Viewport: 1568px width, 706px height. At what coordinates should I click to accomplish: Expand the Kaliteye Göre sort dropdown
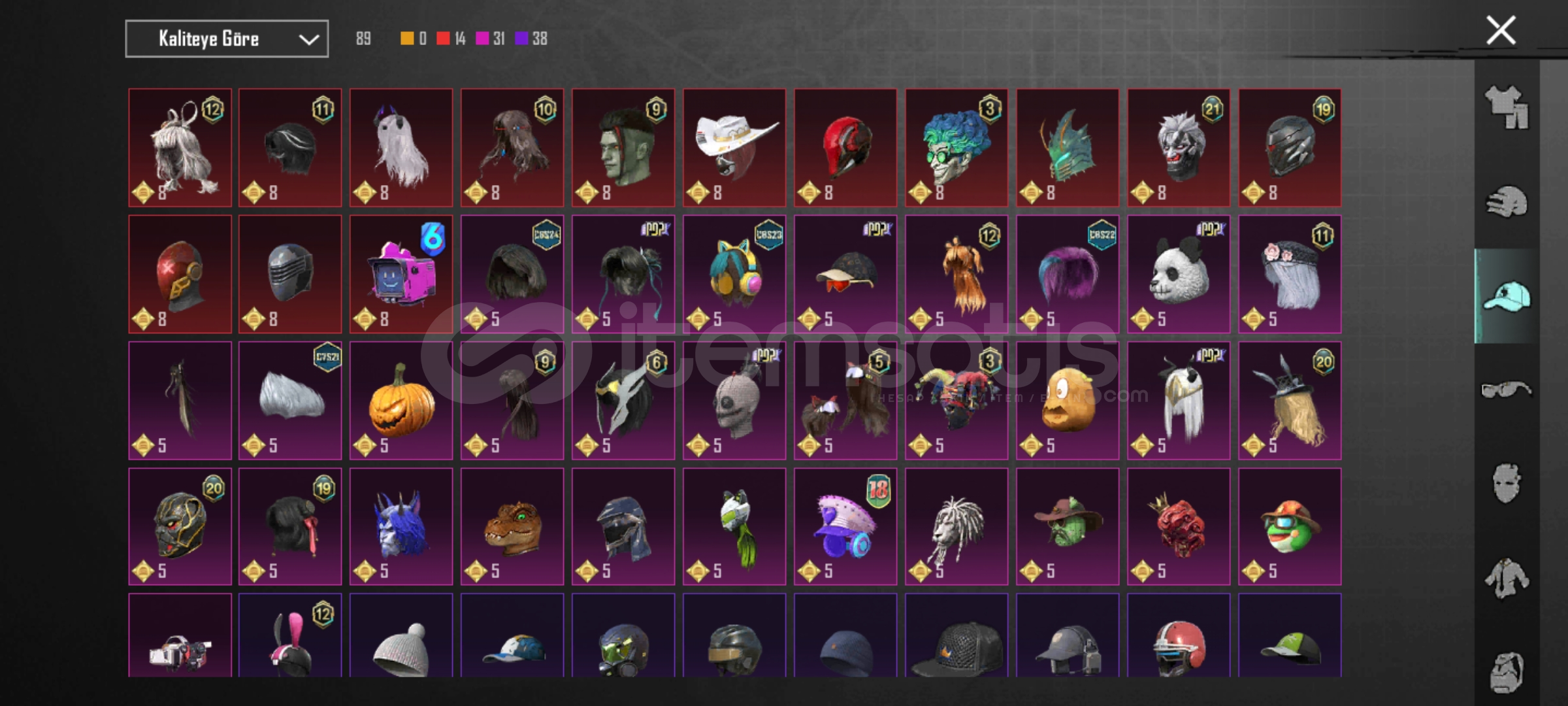[227, 39]
